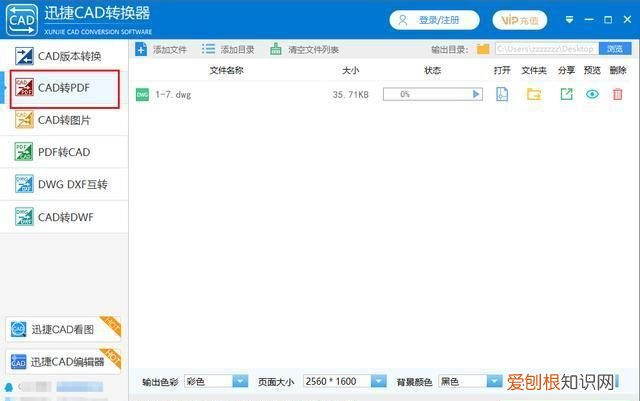This screenshot has width=640, height=401.
Task: Switch to CAD转DWF mode
Action: pos(64,217)
